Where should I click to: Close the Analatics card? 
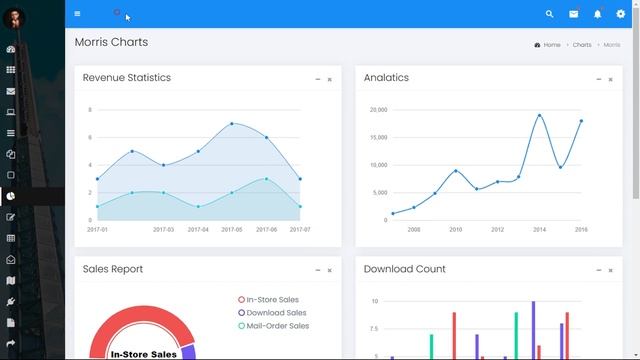coord(611,79)
